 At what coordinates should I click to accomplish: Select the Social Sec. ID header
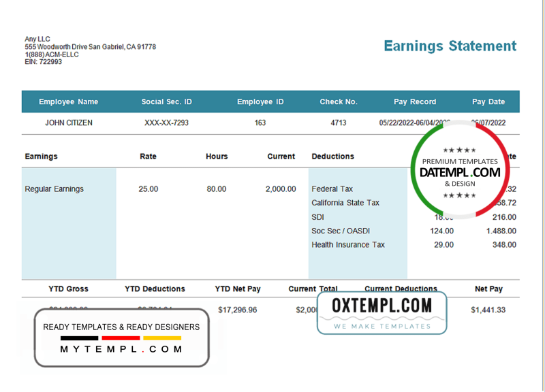(166, 102)
